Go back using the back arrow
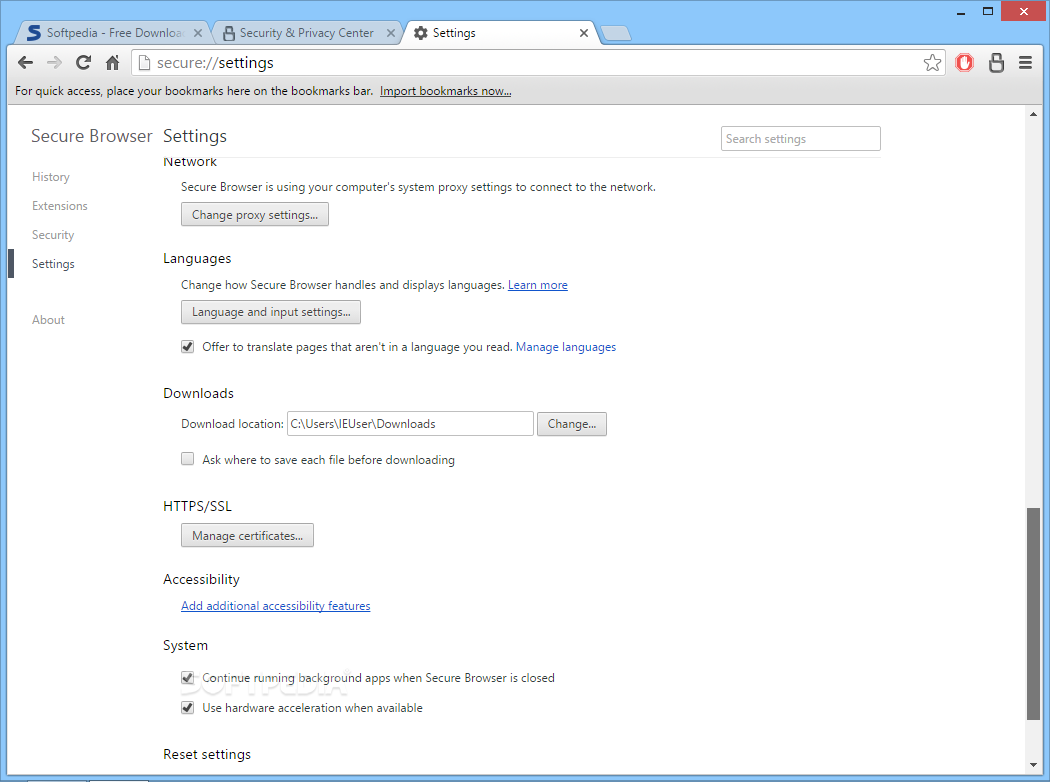Image resolution: width=1050 pixels, height=782 pixels. tap(25, 63)
